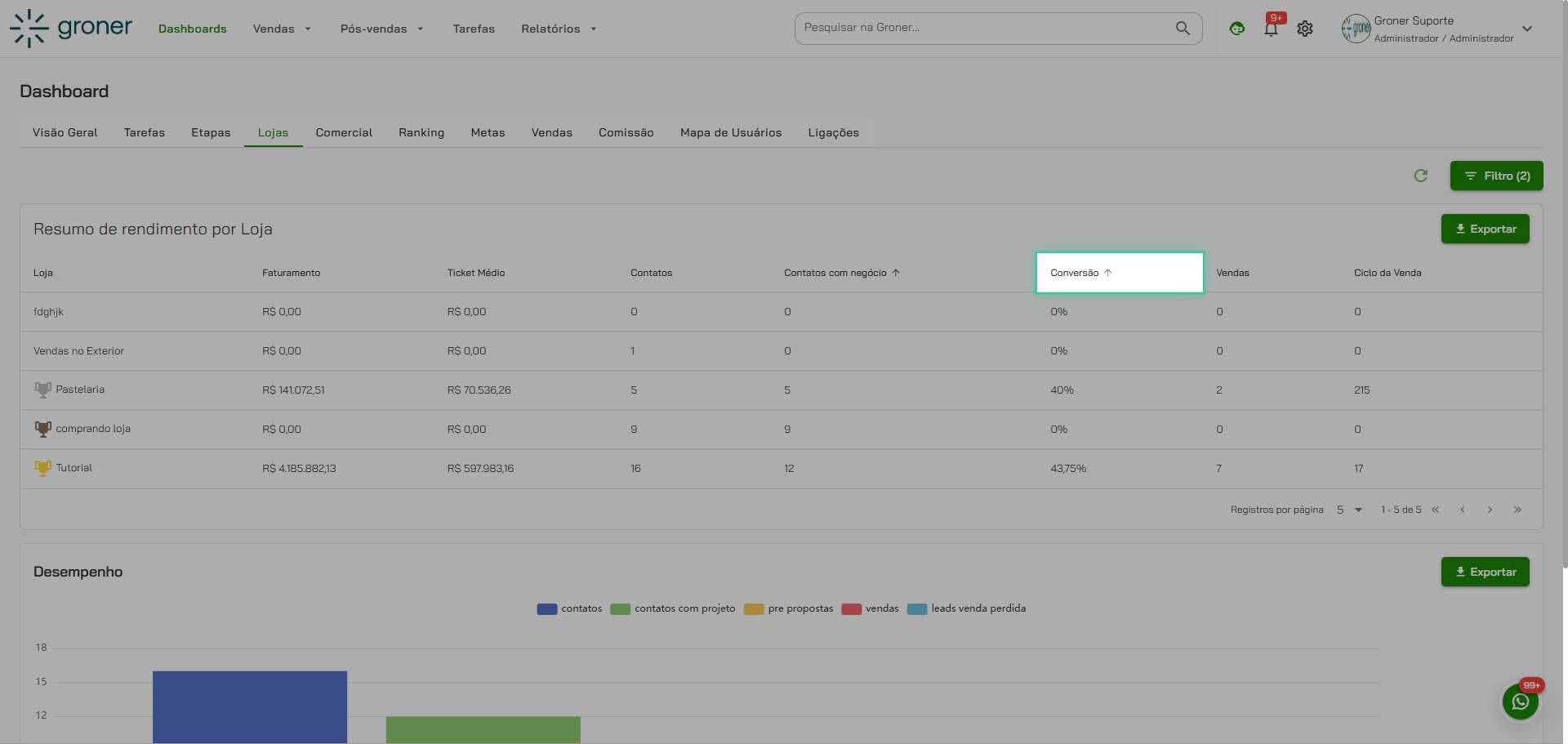Sort by the Faturamento column

292,273
